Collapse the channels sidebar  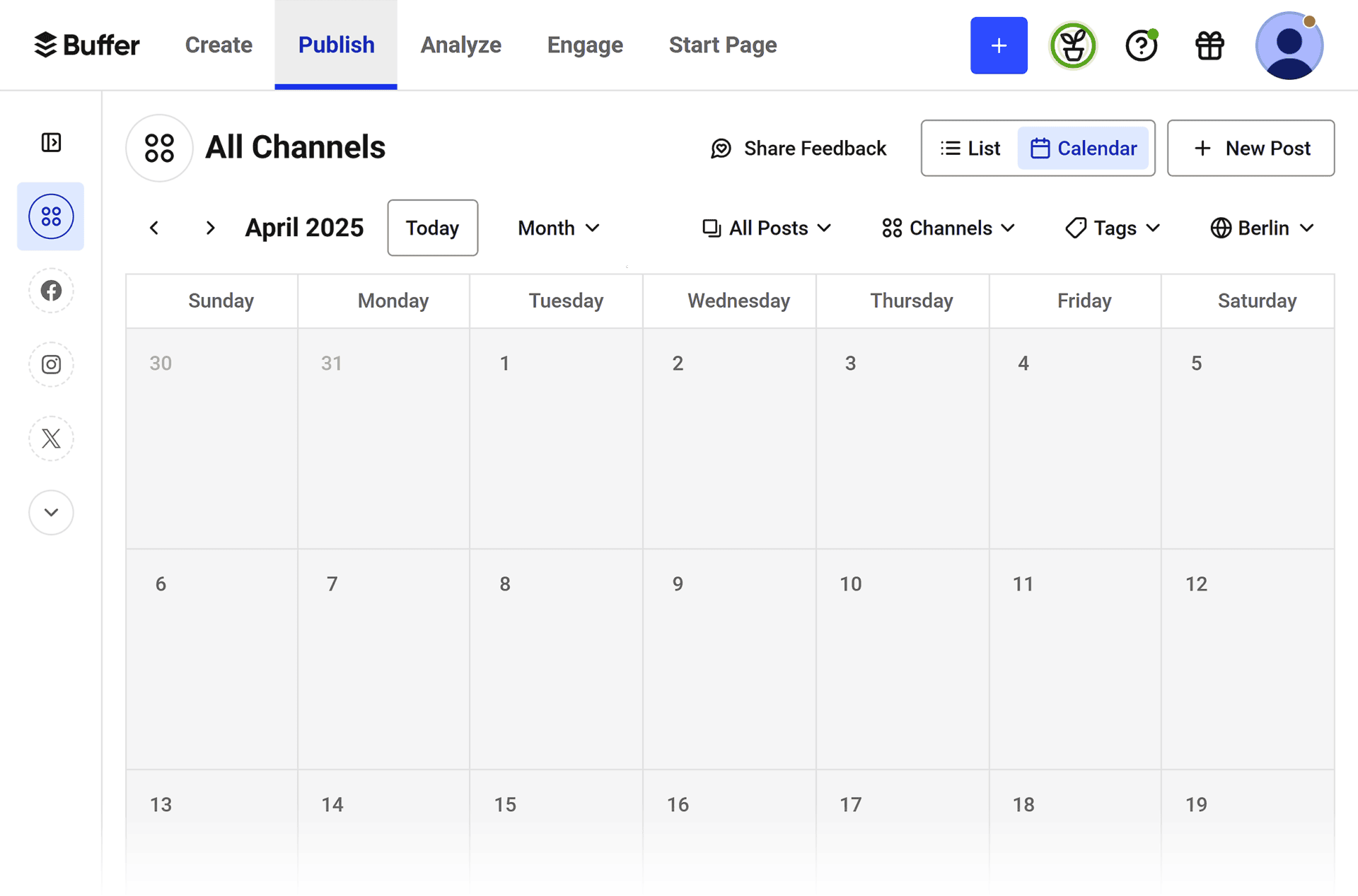pyautogui.click(x=51, y=142)
